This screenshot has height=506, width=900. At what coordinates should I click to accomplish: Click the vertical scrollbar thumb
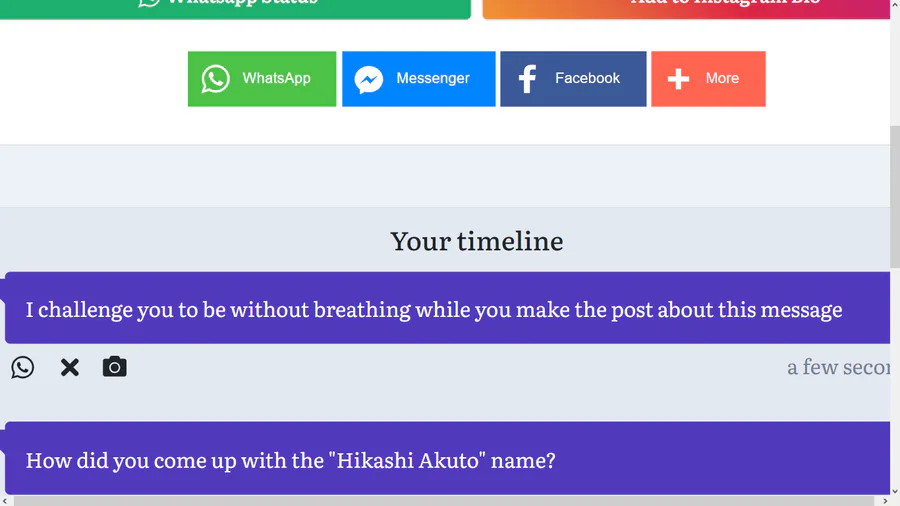(894, 195)
